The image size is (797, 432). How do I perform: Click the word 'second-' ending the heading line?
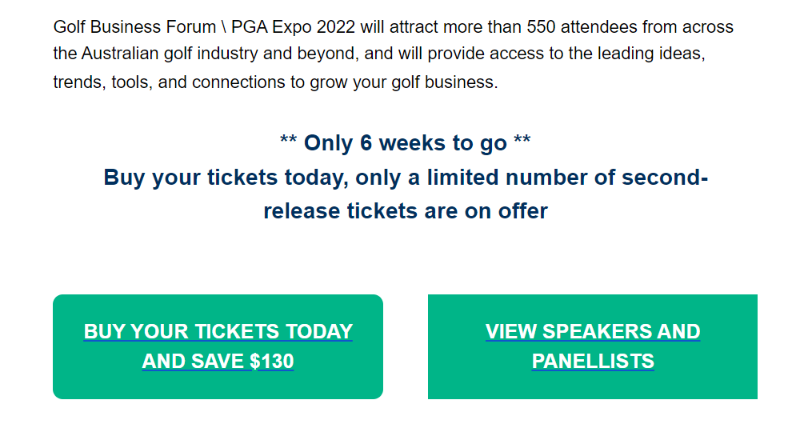(x=665, y=178)
